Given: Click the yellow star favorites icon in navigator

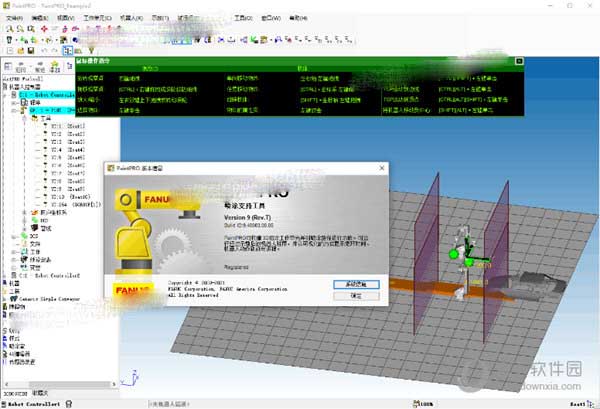Looking at the screenshot, I should [x=55, y=66].
